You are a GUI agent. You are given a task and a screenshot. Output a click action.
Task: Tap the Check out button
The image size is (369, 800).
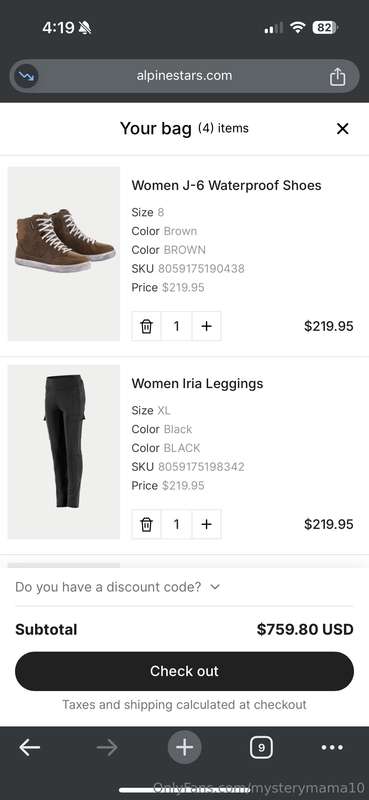coord(184,671)
